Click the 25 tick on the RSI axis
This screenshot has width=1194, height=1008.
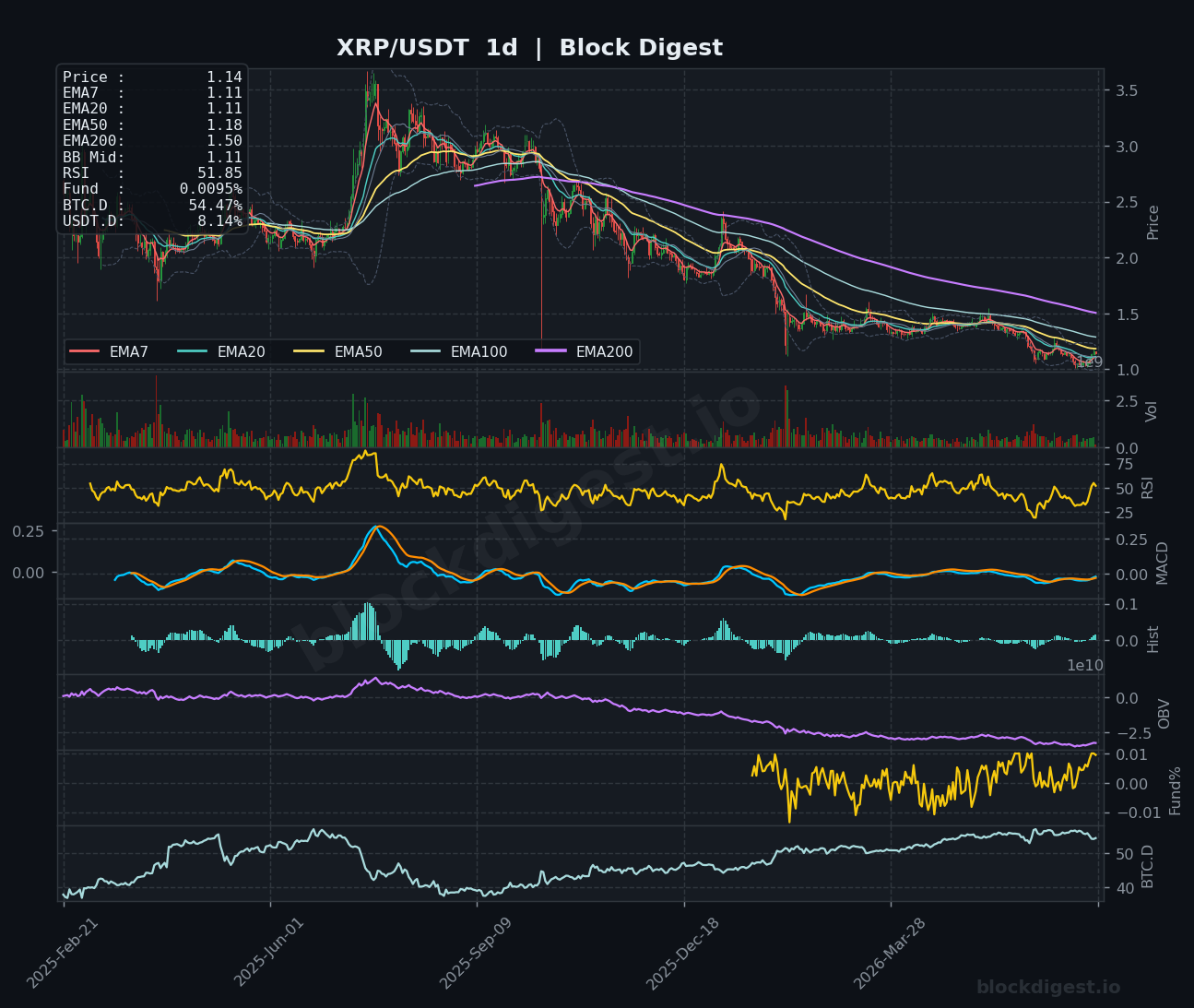pyautogui.click(x=1124, y=513)
